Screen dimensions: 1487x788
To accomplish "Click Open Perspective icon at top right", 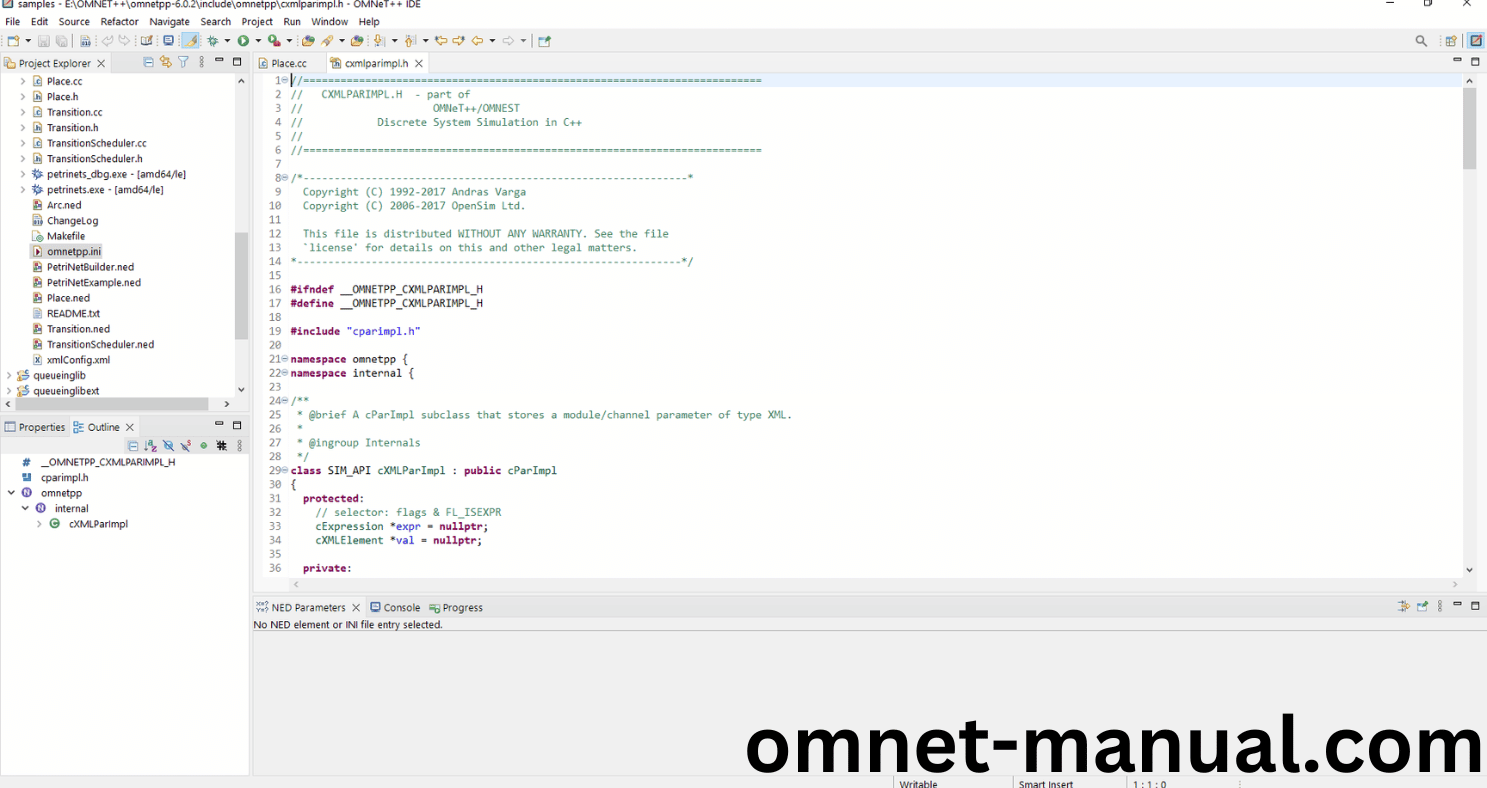I will [1450, 41].
